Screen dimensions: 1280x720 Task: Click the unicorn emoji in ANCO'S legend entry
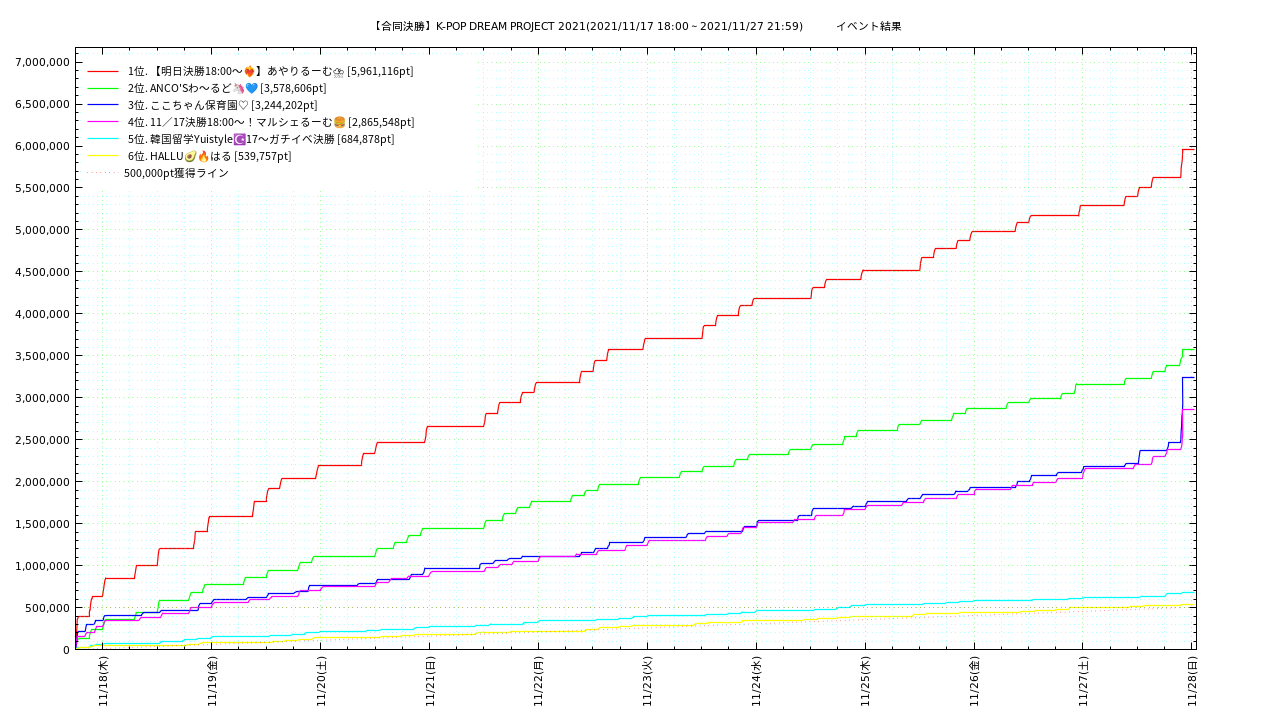[x=238, y=88]
